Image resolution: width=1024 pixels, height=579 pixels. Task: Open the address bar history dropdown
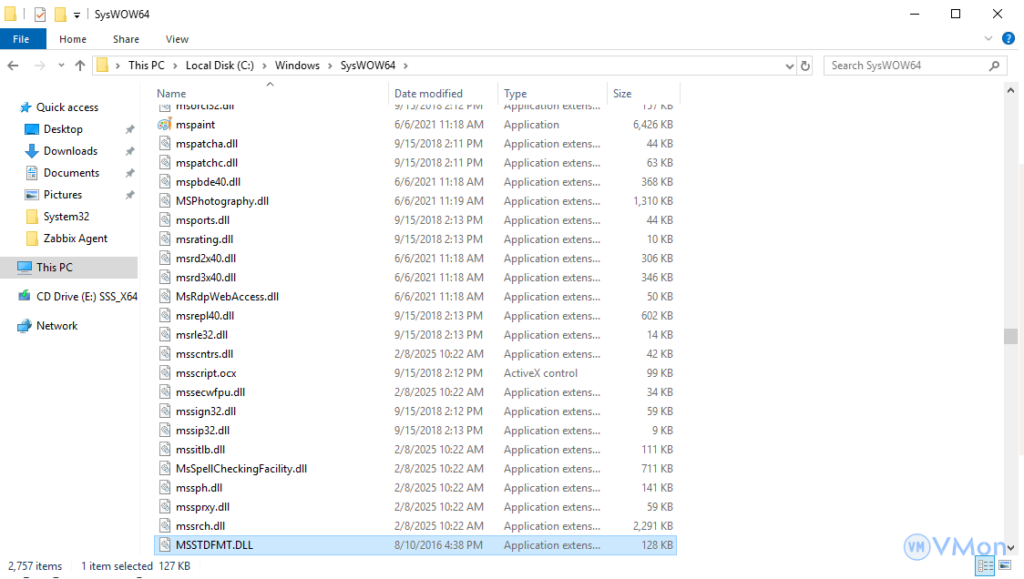(x=789, y=66)
